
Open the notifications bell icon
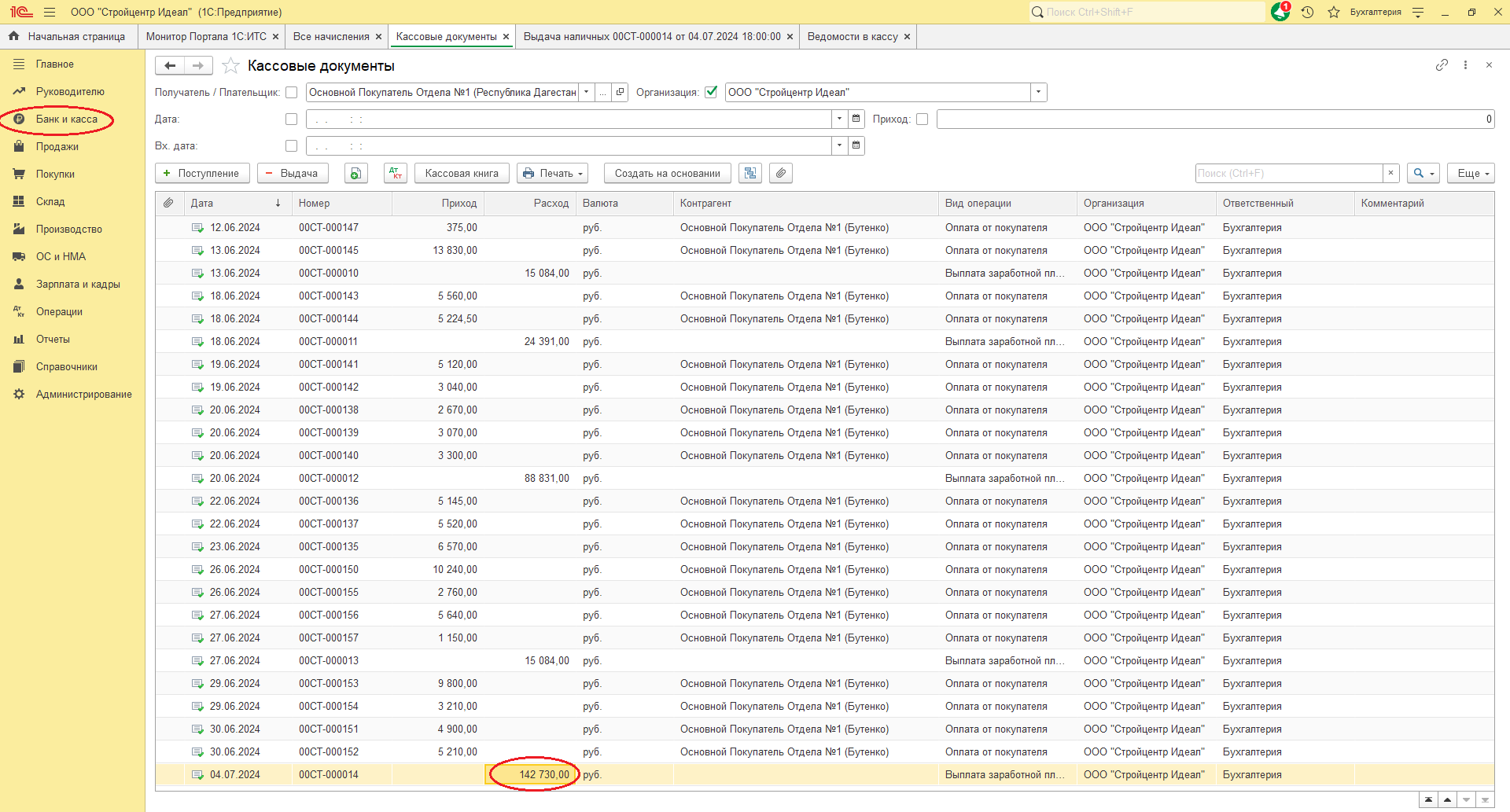[1280, 12]
